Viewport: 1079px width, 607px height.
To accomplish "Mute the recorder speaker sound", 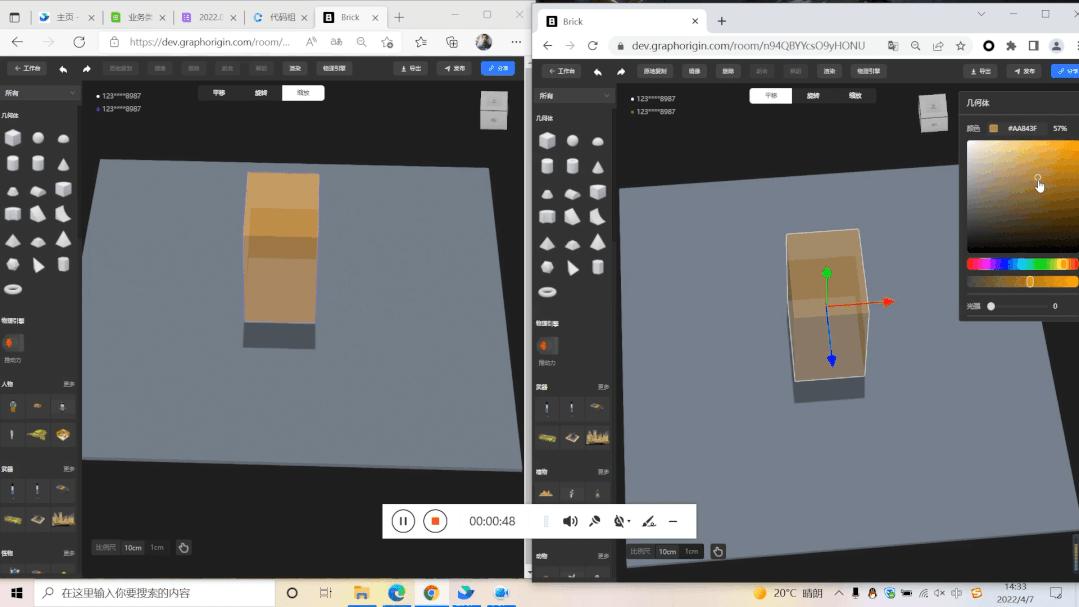I will (x=570, y=522).
